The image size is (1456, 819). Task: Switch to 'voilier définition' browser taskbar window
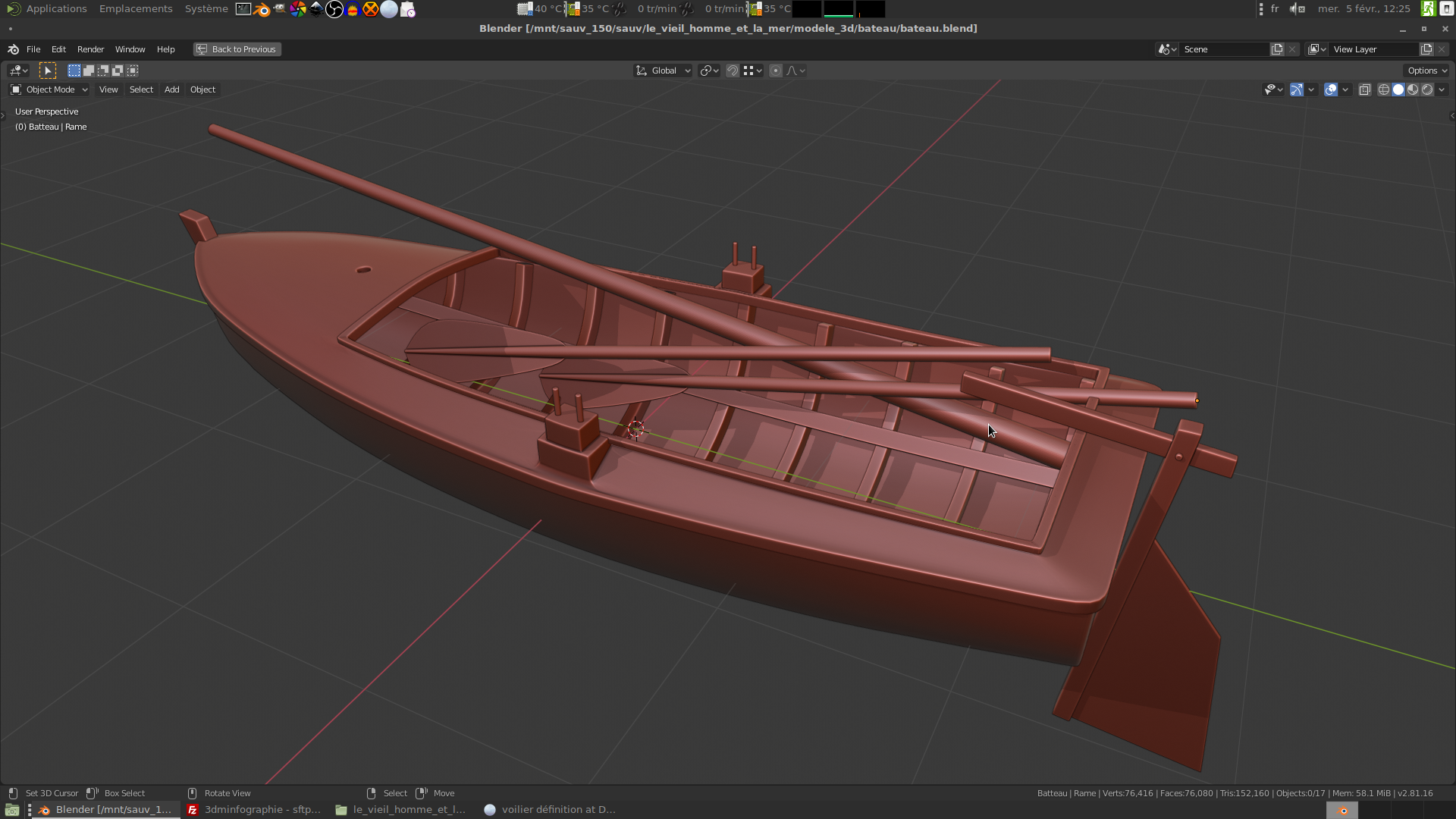tap(550, 810)
